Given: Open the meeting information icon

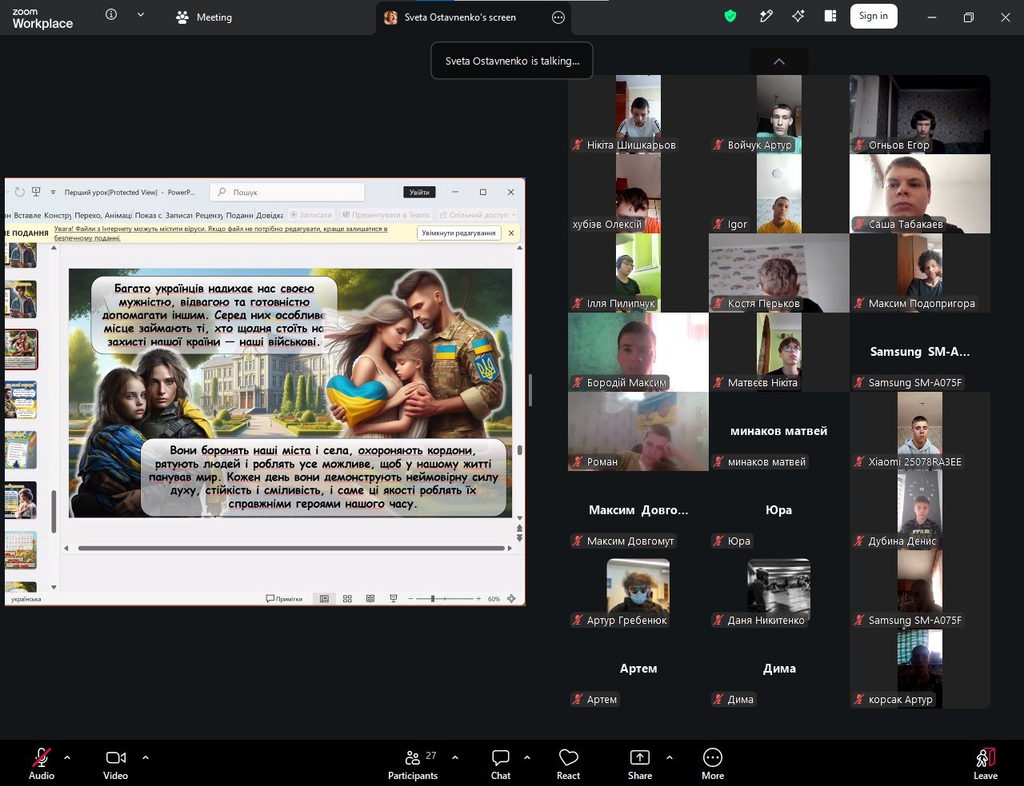Looking at the screenshot, I should pos(111,14).
